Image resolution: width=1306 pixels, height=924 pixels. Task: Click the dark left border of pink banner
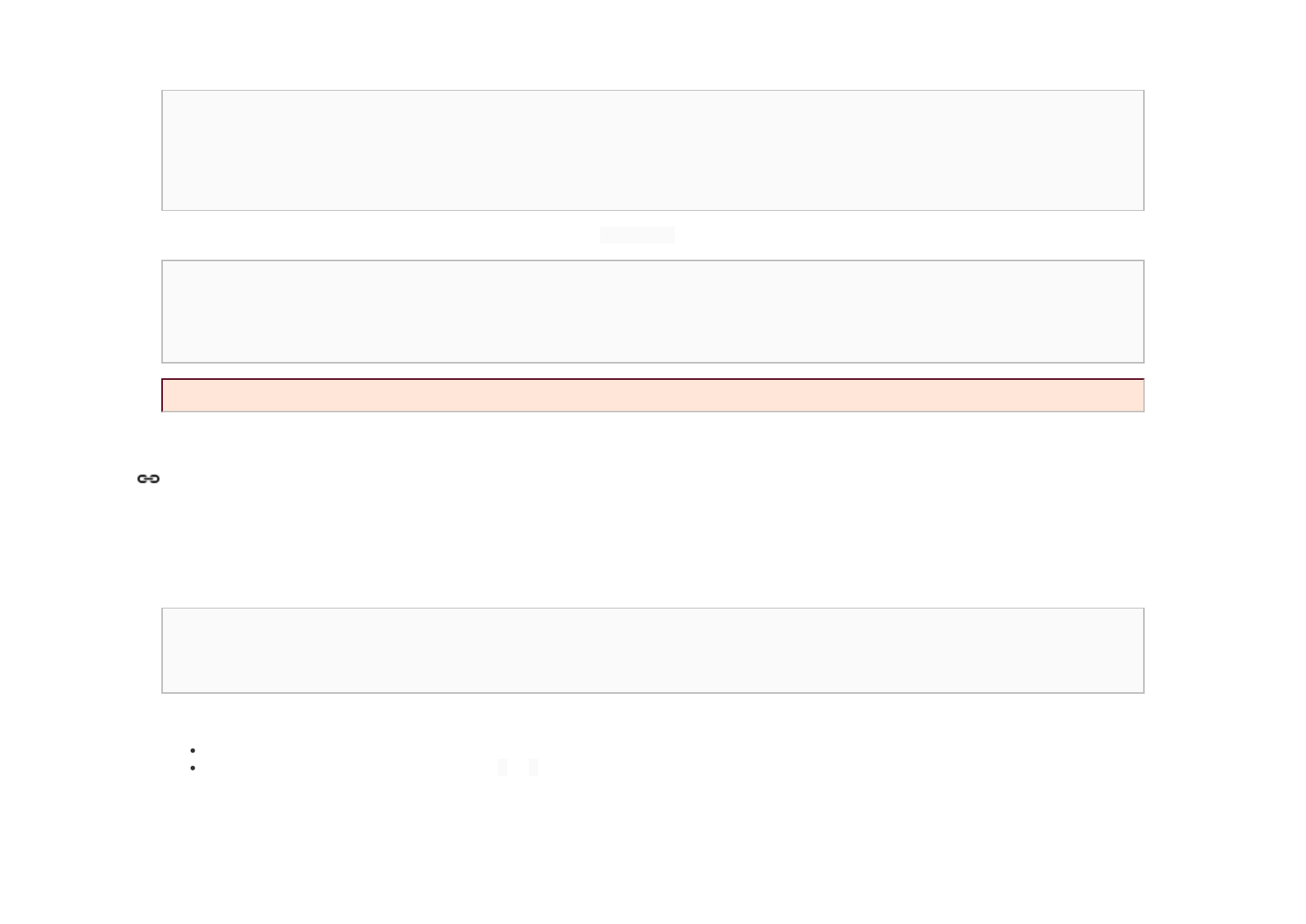162,395
